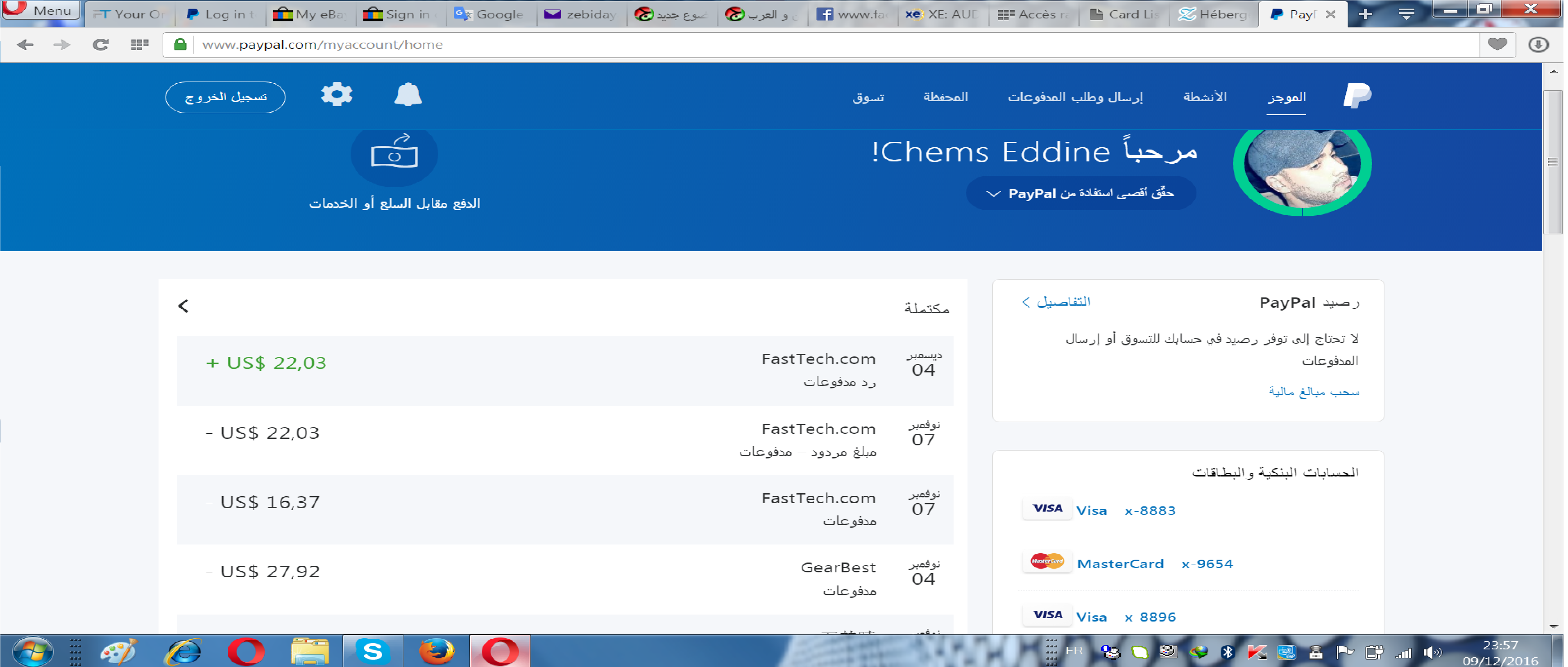Open PayPal settings gear icon
Image resolution: width=1568 pixels, height=667 pixels.
pos(337,95)
